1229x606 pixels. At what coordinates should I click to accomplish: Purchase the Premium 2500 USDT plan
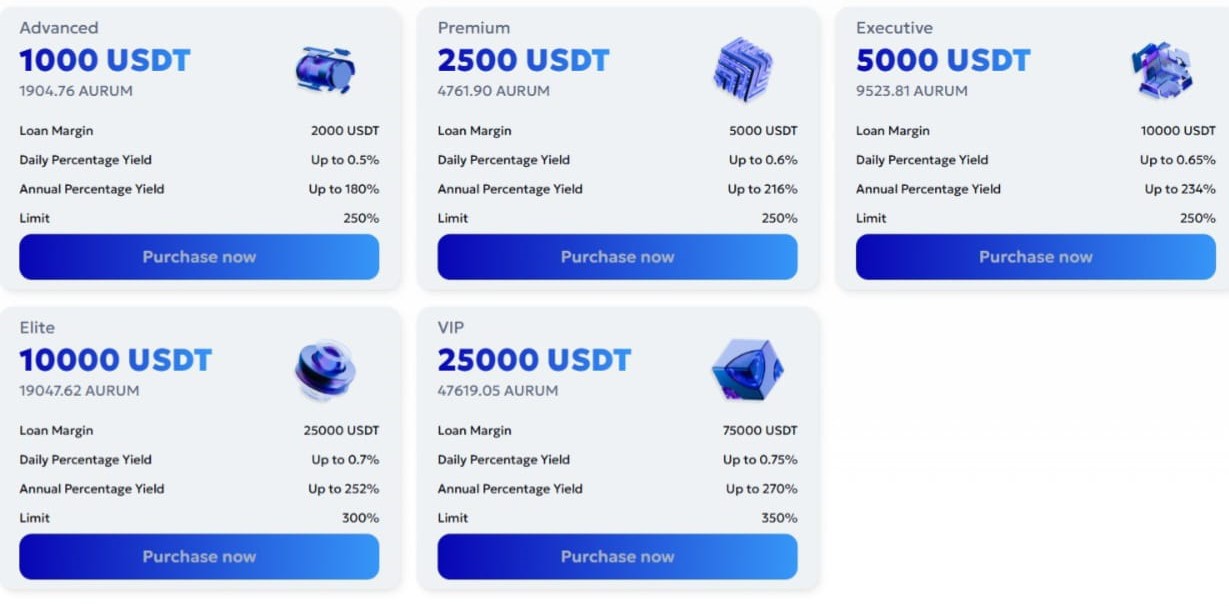pos(617,257)
